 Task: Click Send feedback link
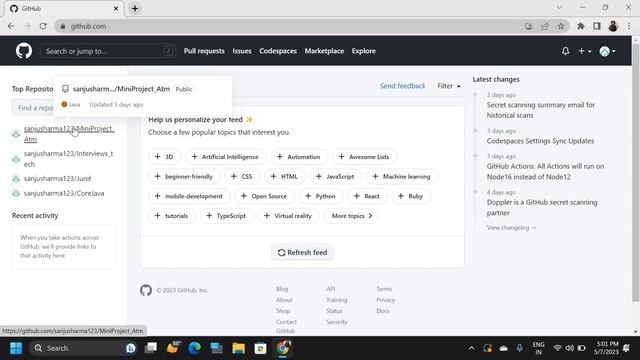click(x=402, y=86)
